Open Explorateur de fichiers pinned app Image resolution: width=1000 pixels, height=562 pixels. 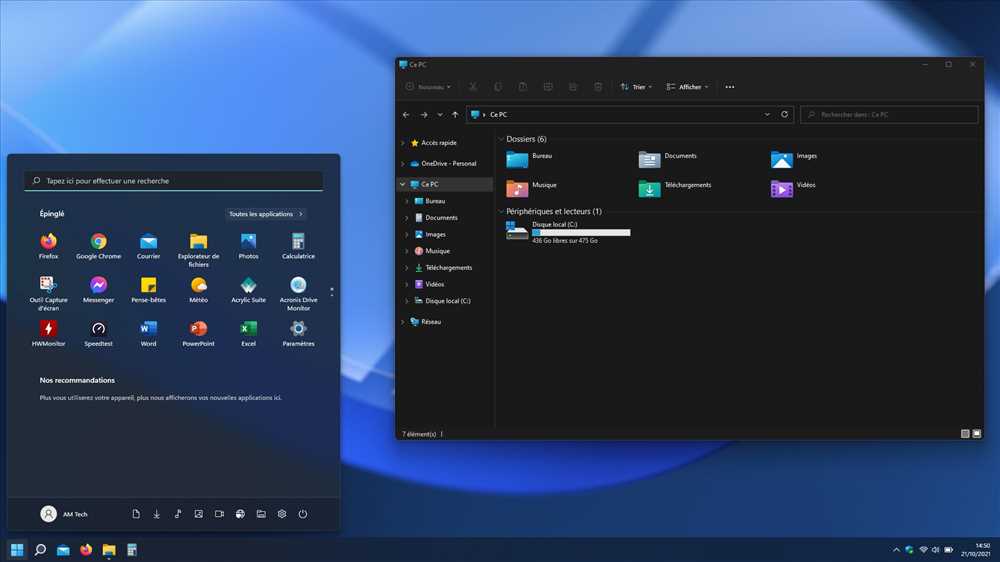[x=198, y=249]
